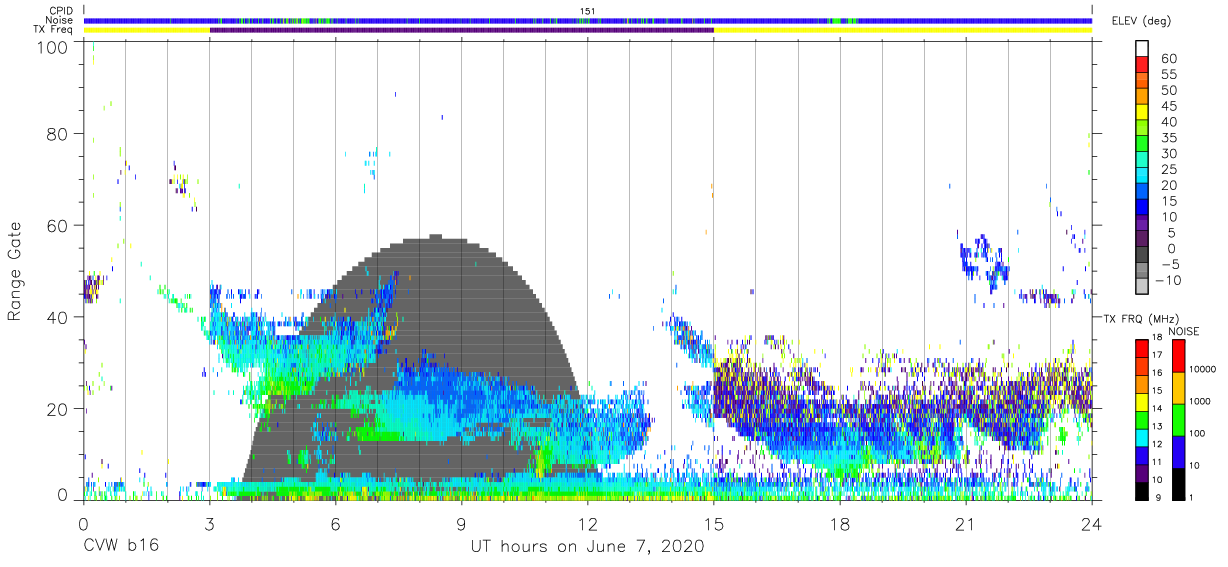Click elevation colorbar value 50
This screenshot has height=567, width=1228.
click(1168, 91)
